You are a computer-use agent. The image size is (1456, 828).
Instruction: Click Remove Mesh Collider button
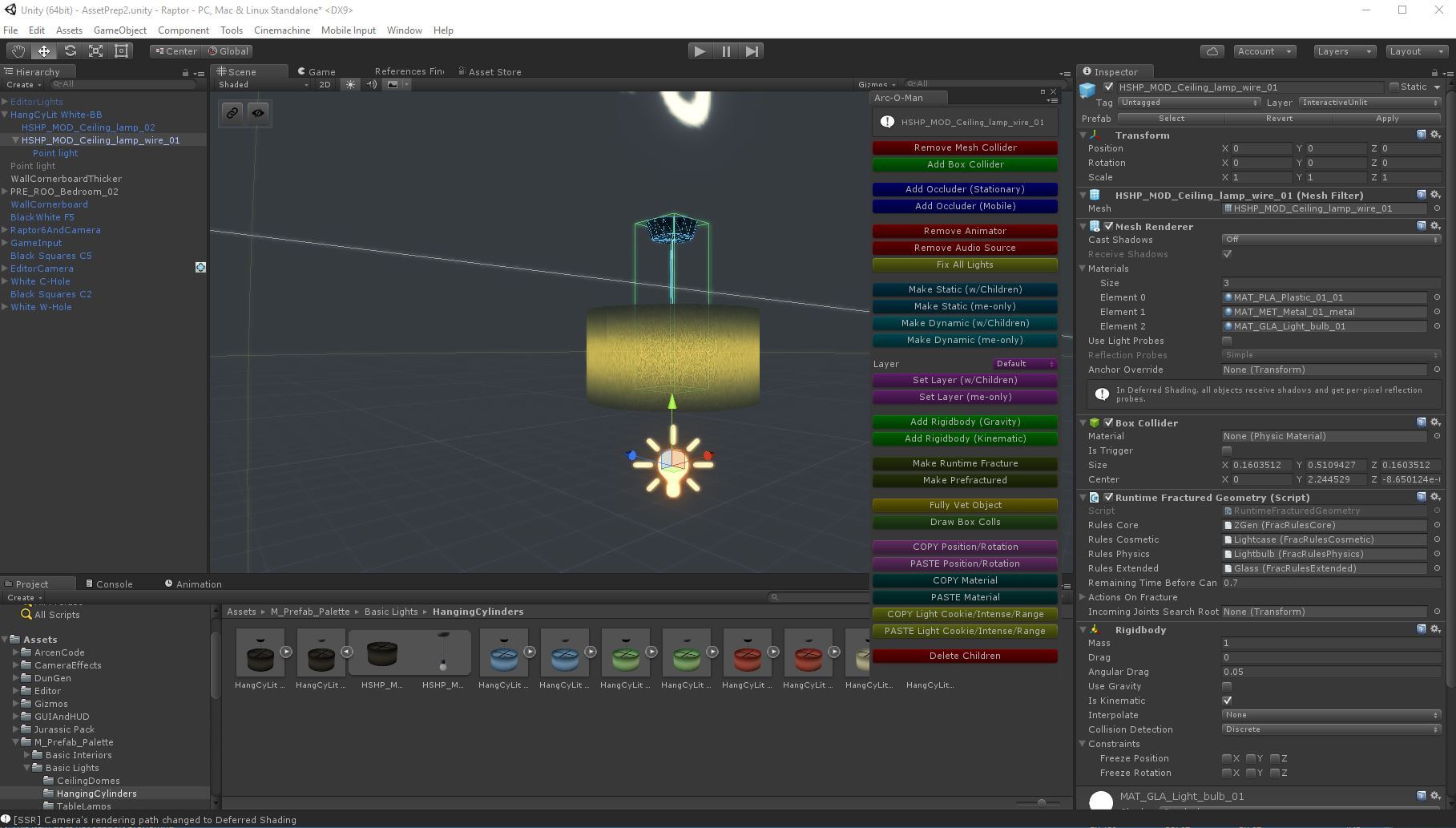pyautogui.click(x=965, y=147)
